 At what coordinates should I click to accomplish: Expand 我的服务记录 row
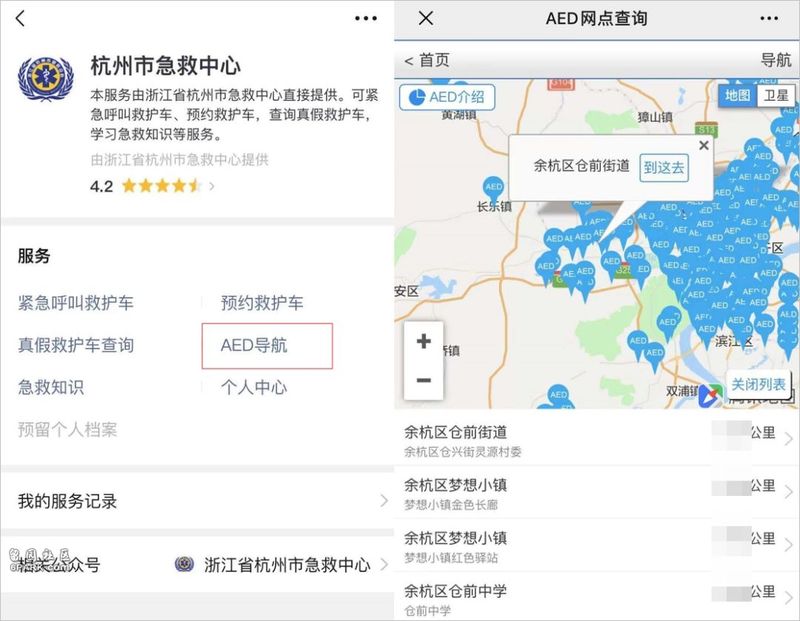pyautogui.click(x=197, y=501)
